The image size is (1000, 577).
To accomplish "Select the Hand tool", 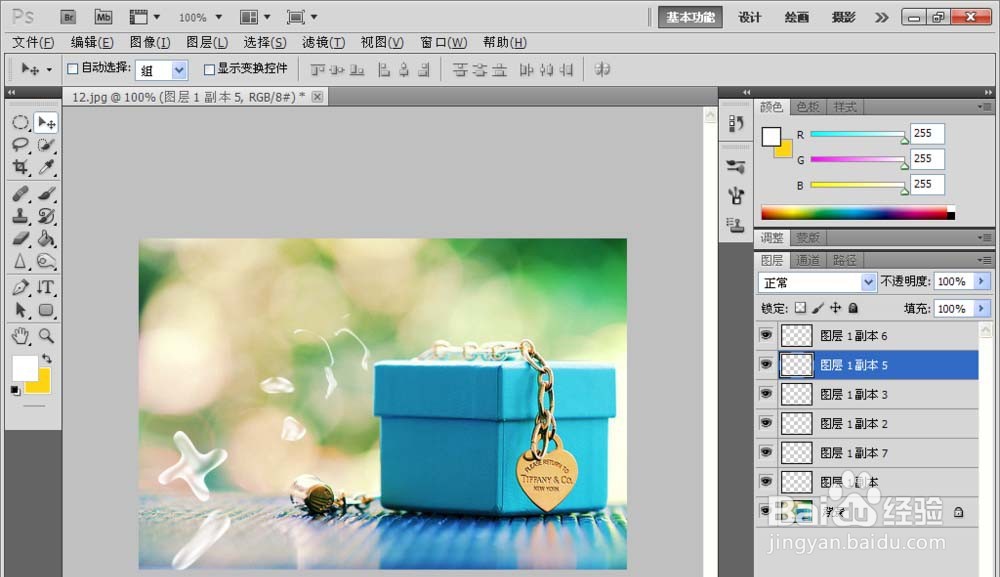I will point(20,335).
